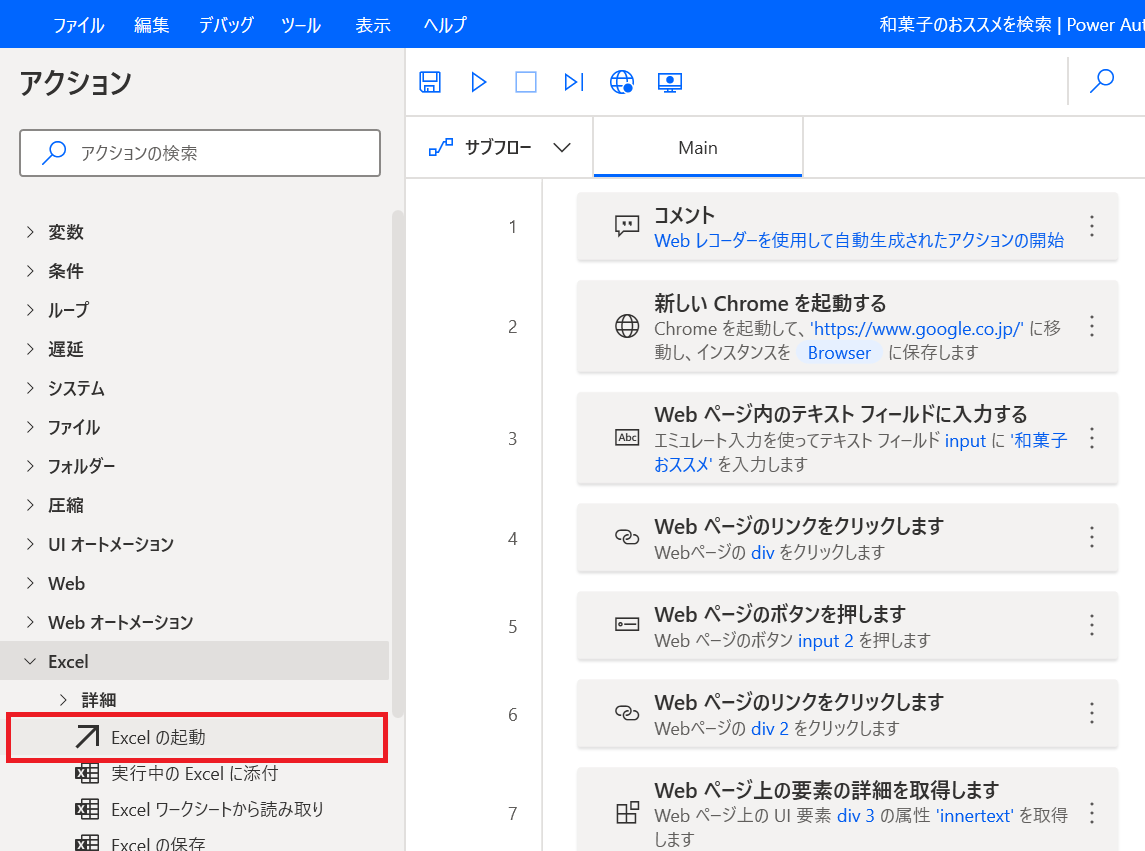Click the Excel ワークシートから読み取り Excel icon

[x=87, y=809]
